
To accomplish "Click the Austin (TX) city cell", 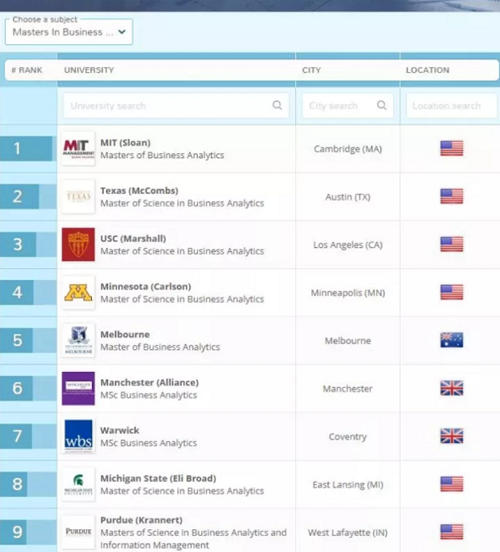I will [348, 197].
